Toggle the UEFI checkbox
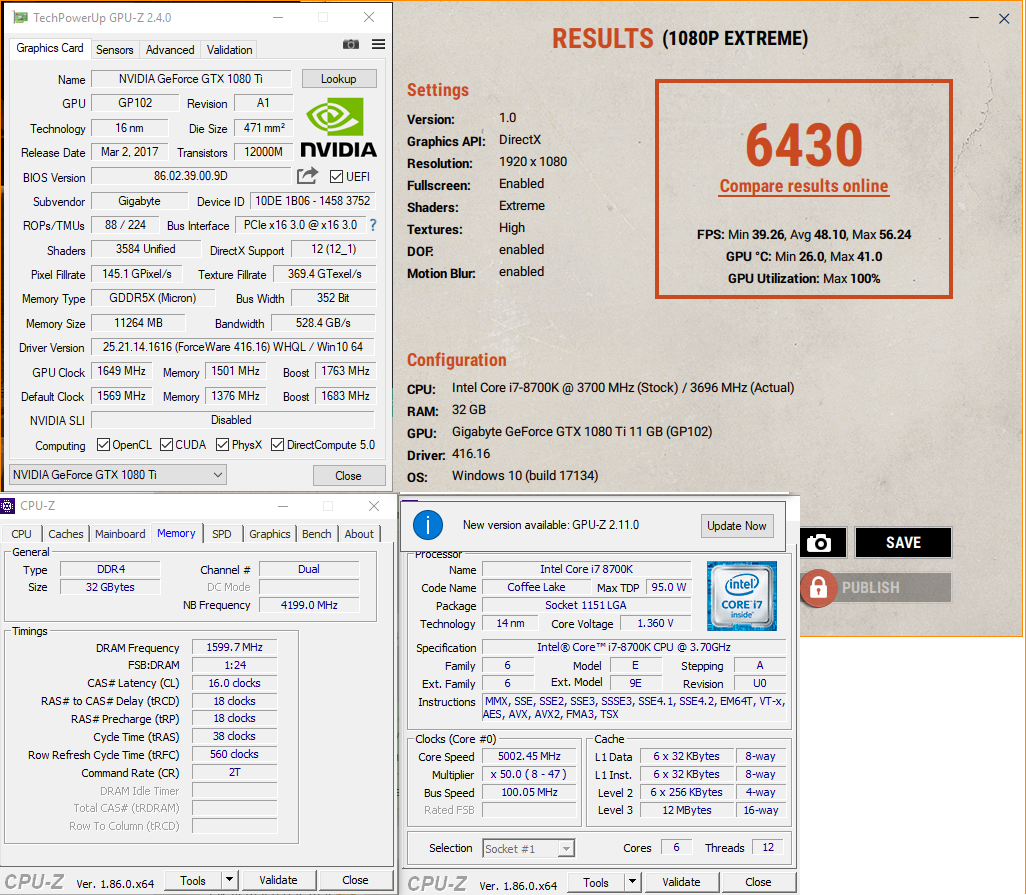The width and height of the screenshot is (1026, 895). [336, 177]
